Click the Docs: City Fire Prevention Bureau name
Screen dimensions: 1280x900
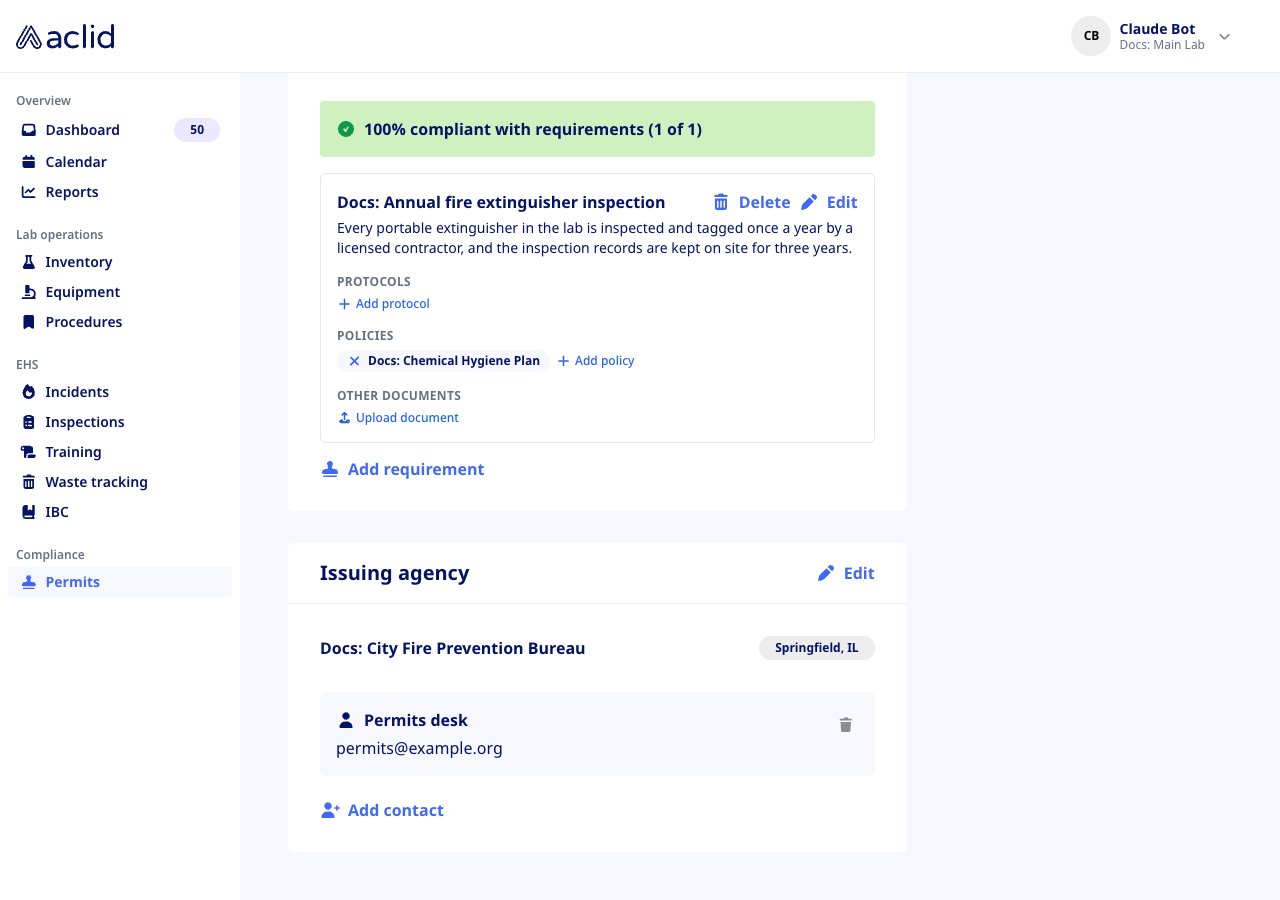click(453, 648)
